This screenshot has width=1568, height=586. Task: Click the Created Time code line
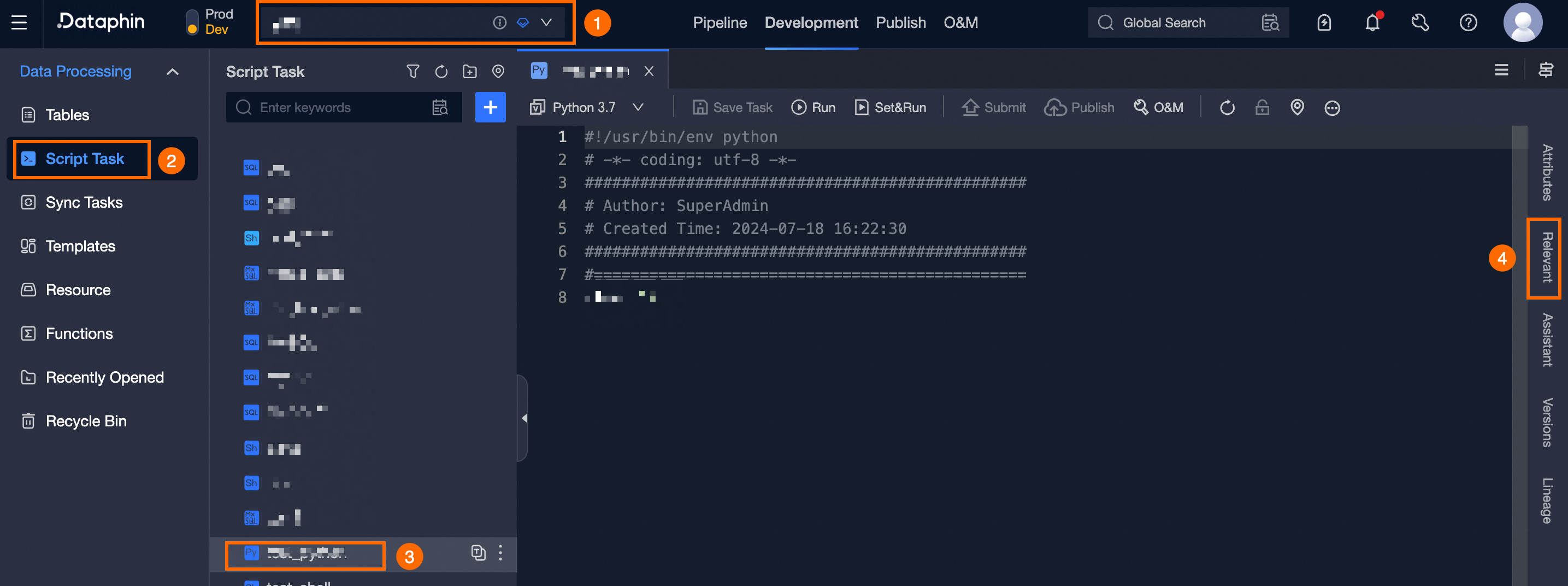745,229
